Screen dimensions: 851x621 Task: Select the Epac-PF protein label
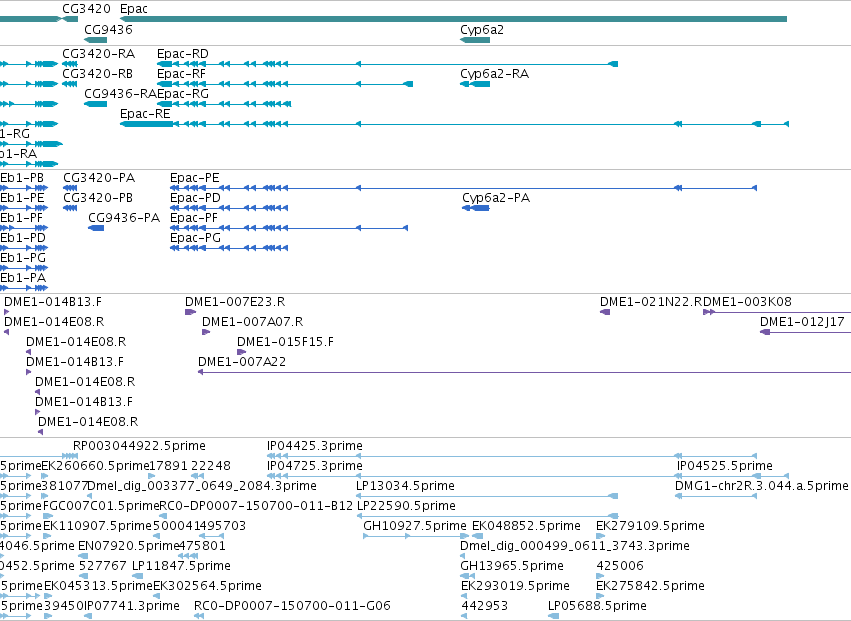194,218
